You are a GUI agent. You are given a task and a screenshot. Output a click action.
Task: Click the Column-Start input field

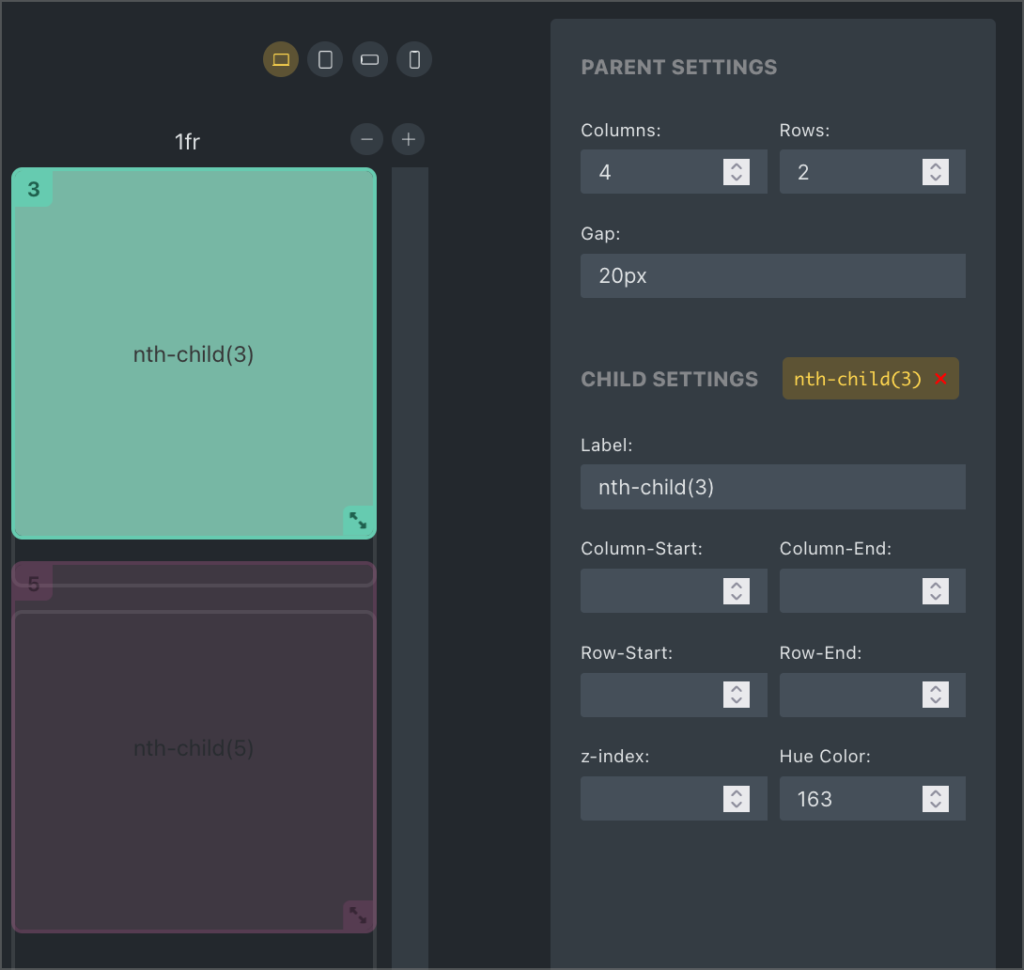[x=673, y=591]
